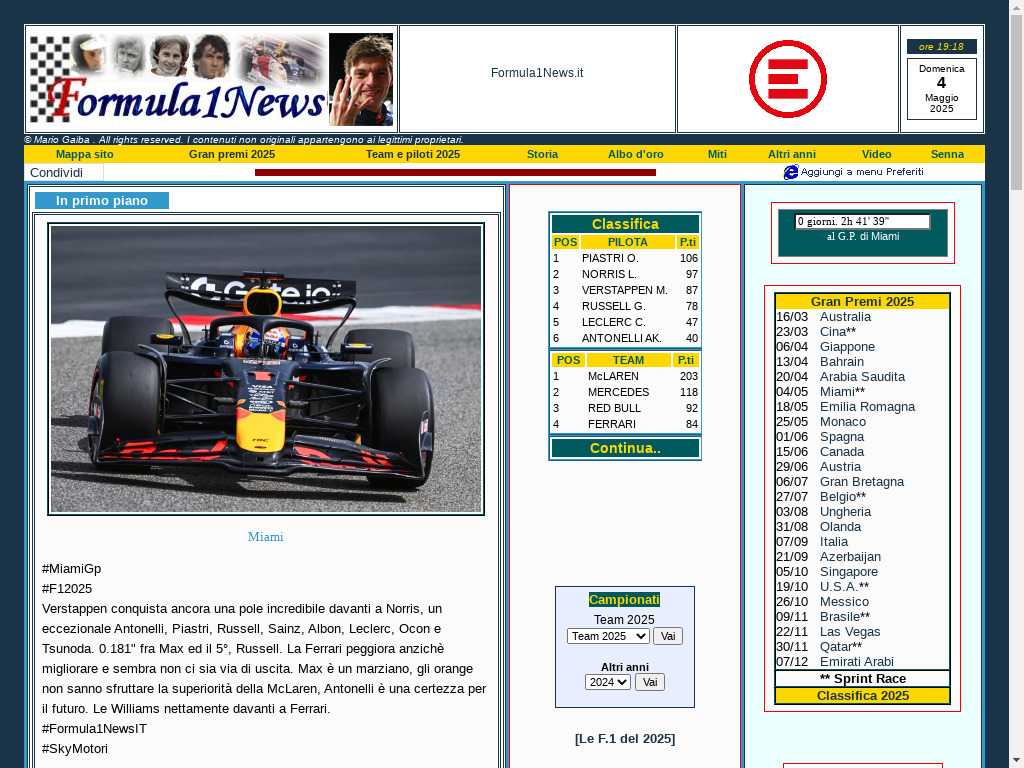Open the Spagna grand prix link
1024x768 pixels.
click(x=842, y=437)
